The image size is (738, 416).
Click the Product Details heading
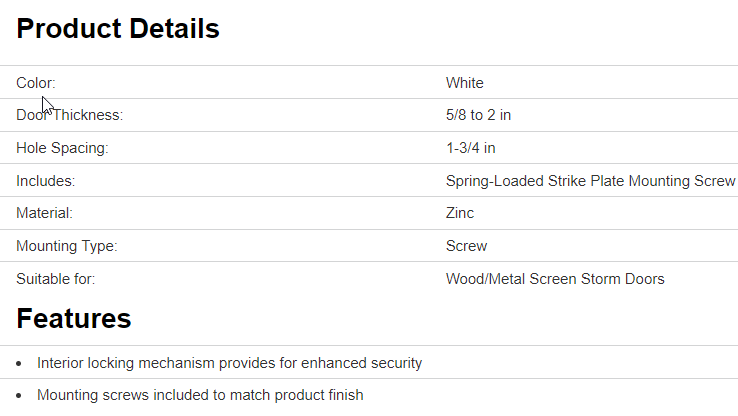(118, 29)
